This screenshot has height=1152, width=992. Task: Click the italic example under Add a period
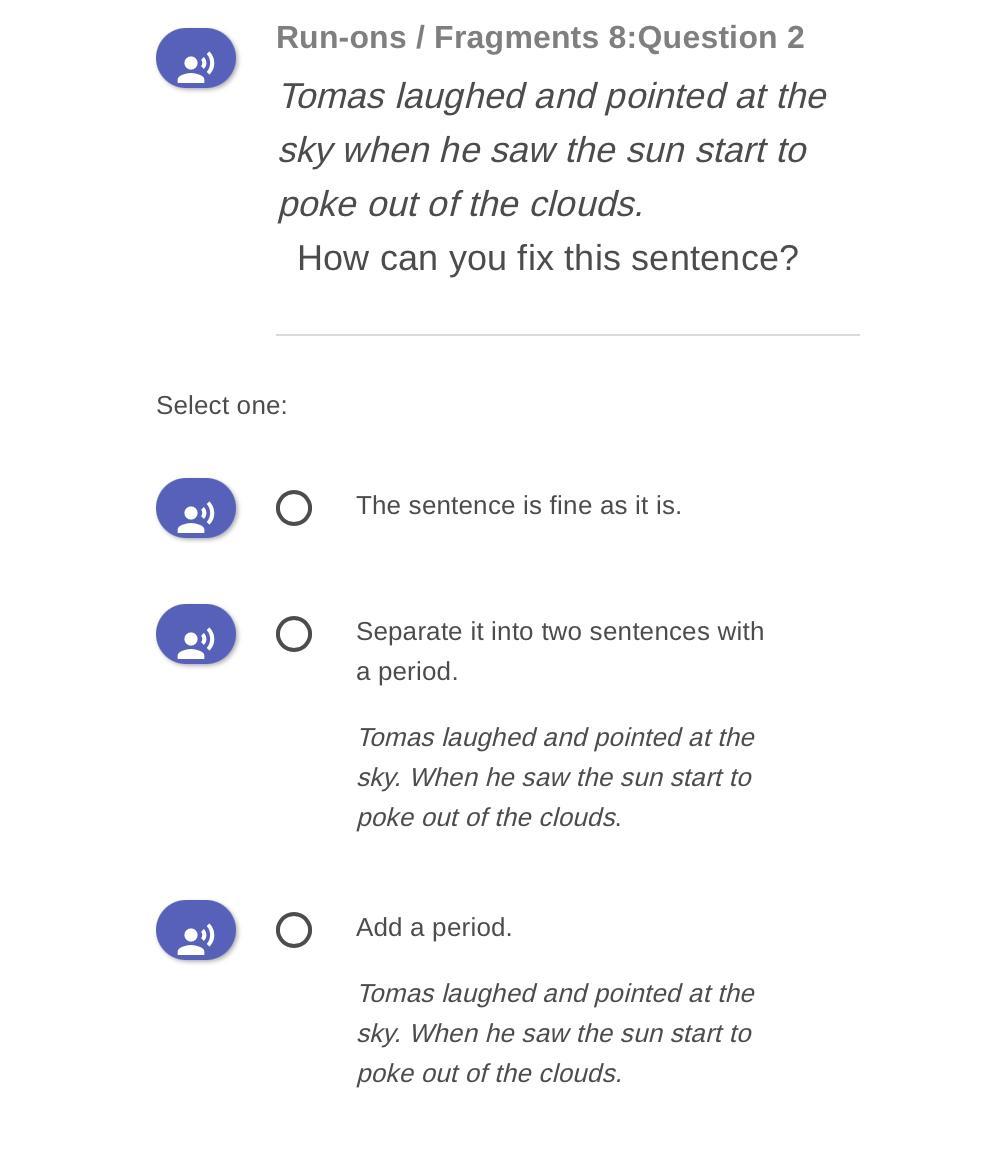click(x=556, y=1033)
